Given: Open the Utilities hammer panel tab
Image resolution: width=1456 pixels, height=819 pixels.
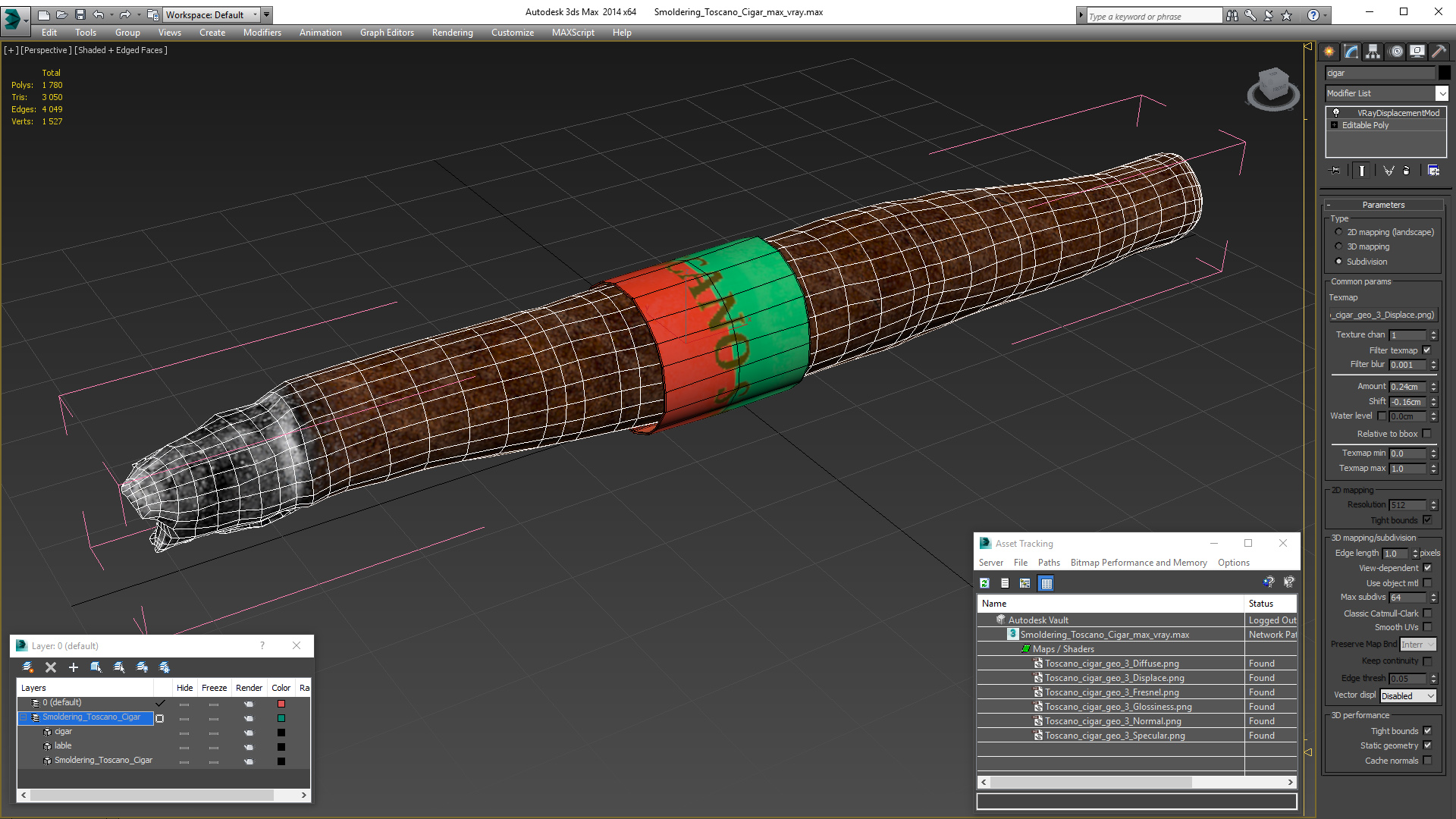Looking at the screenshot, I should (x=1439, y=52).
